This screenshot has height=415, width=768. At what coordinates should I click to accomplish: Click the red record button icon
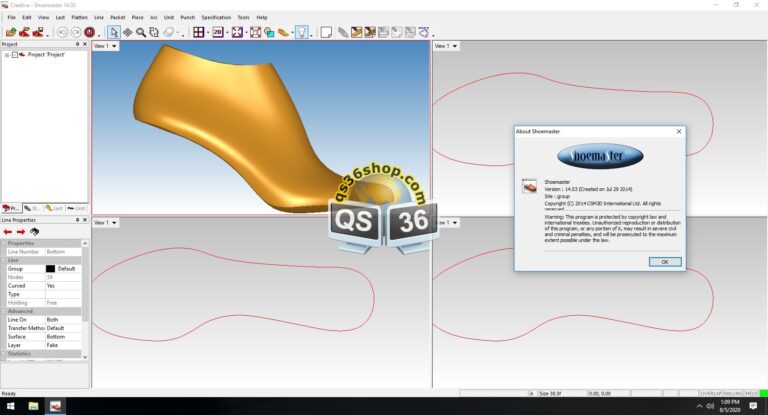(90, 32)
